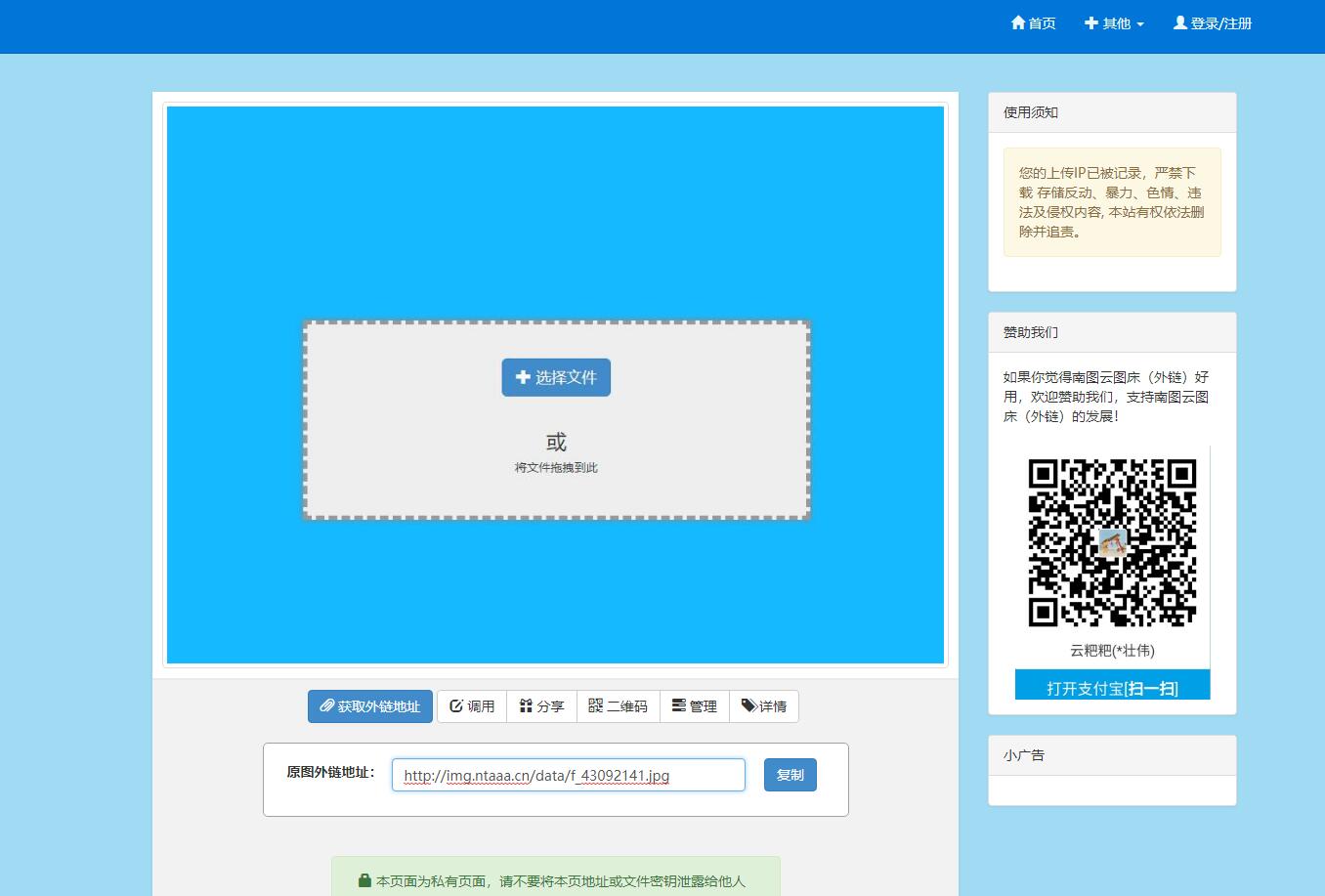Image resolution: width=1325 pixels, height=896 pixels.
Task: Click the tasks icon beside 管理
Action: pyautogui.click(x=678, y=705)
